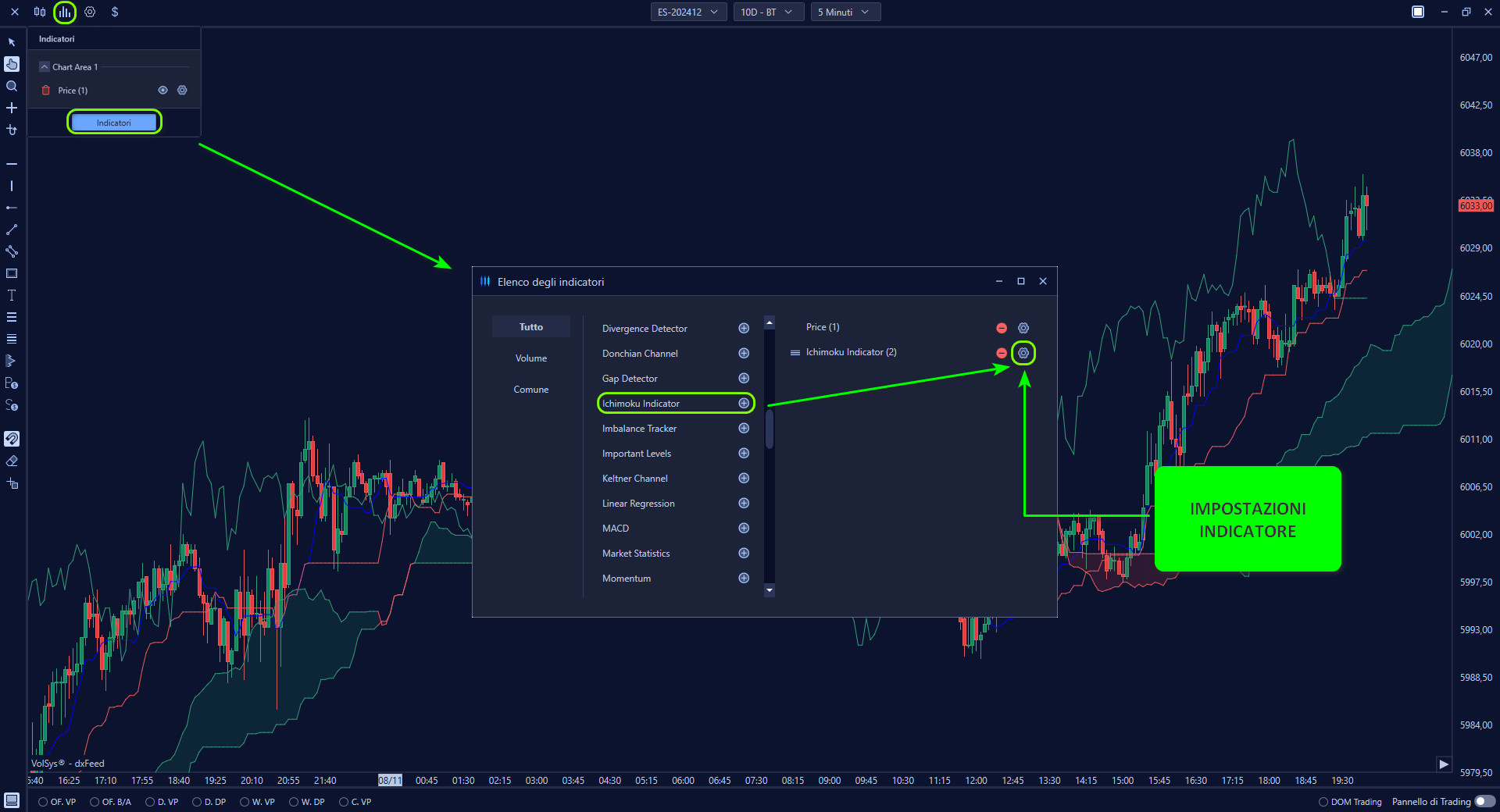Click the panel layout icon bottom left
The height and width of the screenshot is (812, 1500).
[12, 800]
